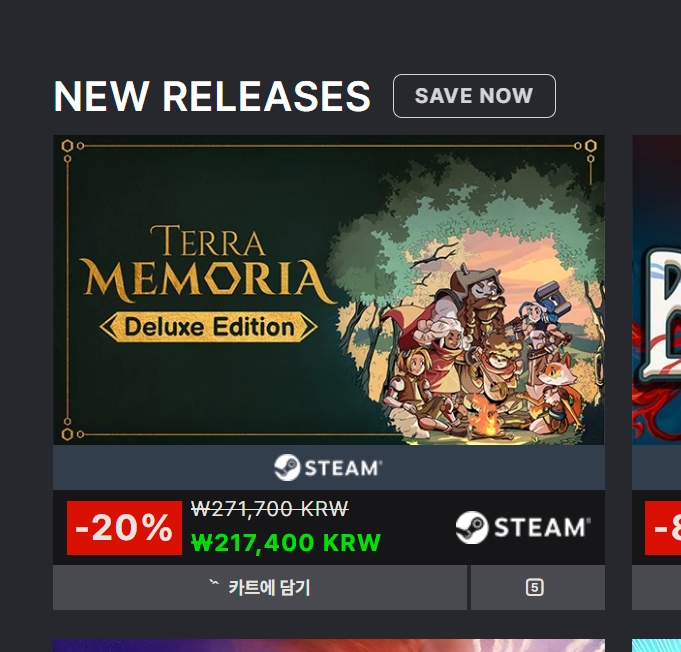
Task: Click the small cart icon before 카트에 담기
Action: click(x=214, y=583)
